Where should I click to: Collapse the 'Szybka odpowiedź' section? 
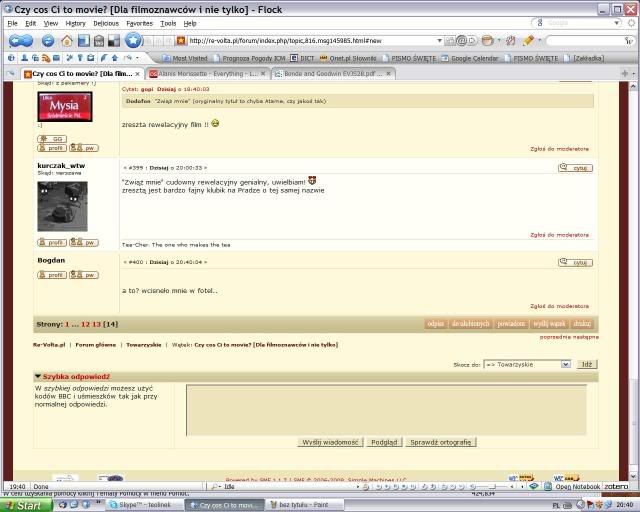tap(38, 377)
